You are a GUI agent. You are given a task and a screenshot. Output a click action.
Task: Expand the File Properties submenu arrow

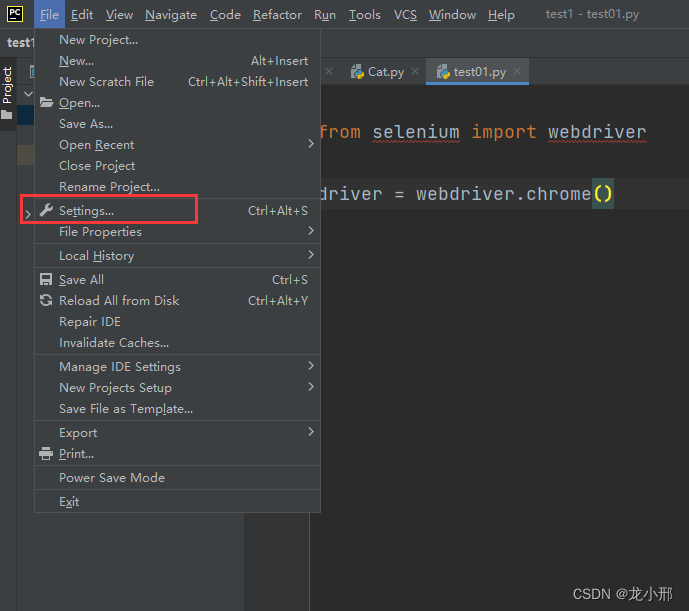pos(311,231)
